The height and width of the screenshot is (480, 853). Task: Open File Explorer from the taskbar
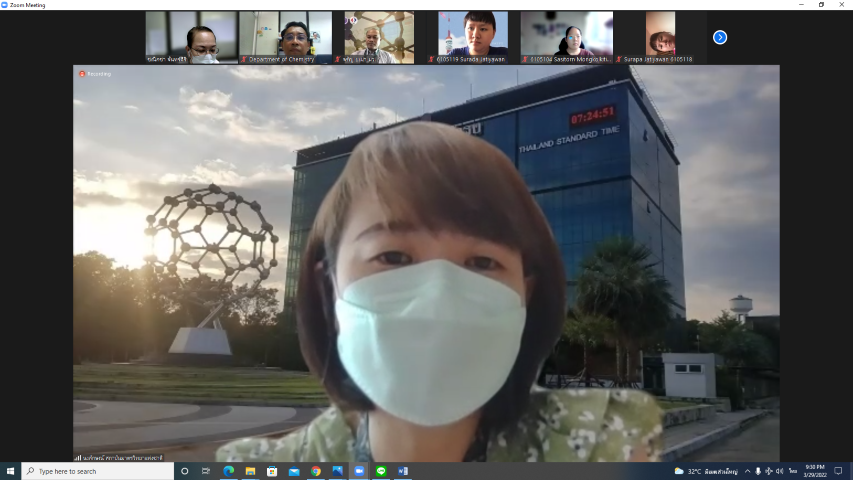[250, 471]
